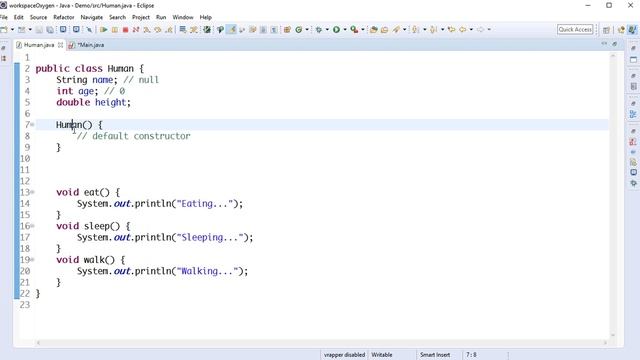Viewport: 640px width, 360px height.
Task: Click the Disconnect debug icon
Action: coord(136,29)
